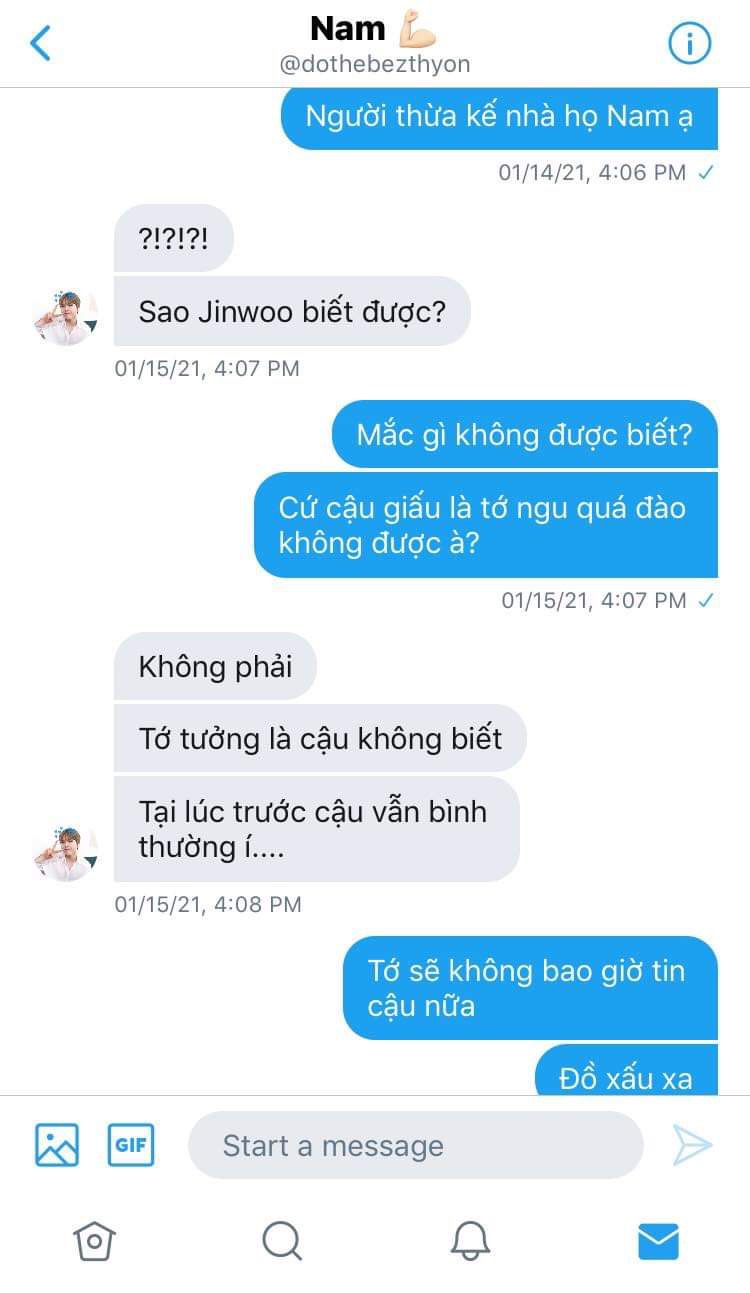750x1293 pixels.
Task: Select 'Tớ sẽ không bao giờ tin' message
Action: coord(530,988)
